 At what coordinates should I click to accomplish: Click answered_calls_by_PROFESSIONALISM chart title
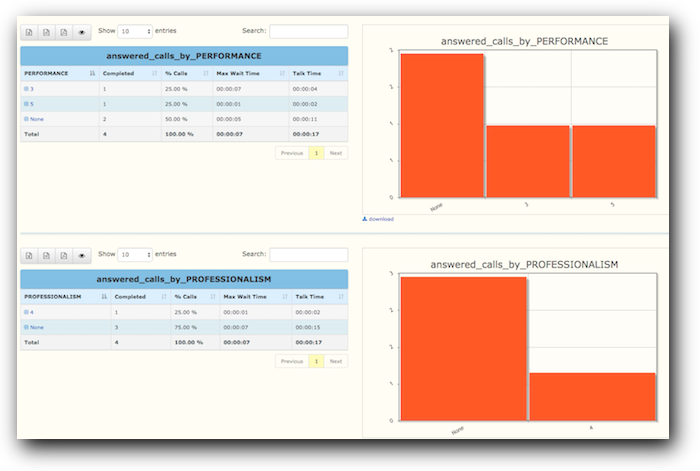pyautogui.click(x=525, y=265)
